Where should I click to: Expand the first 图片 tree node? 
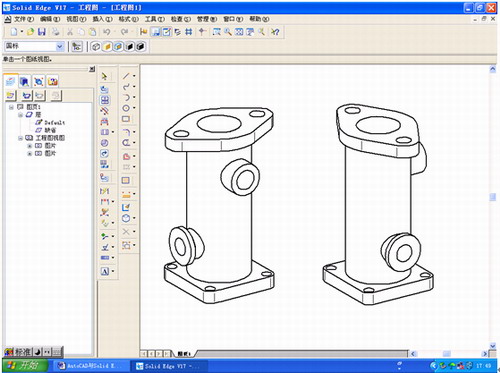point(30,146)
